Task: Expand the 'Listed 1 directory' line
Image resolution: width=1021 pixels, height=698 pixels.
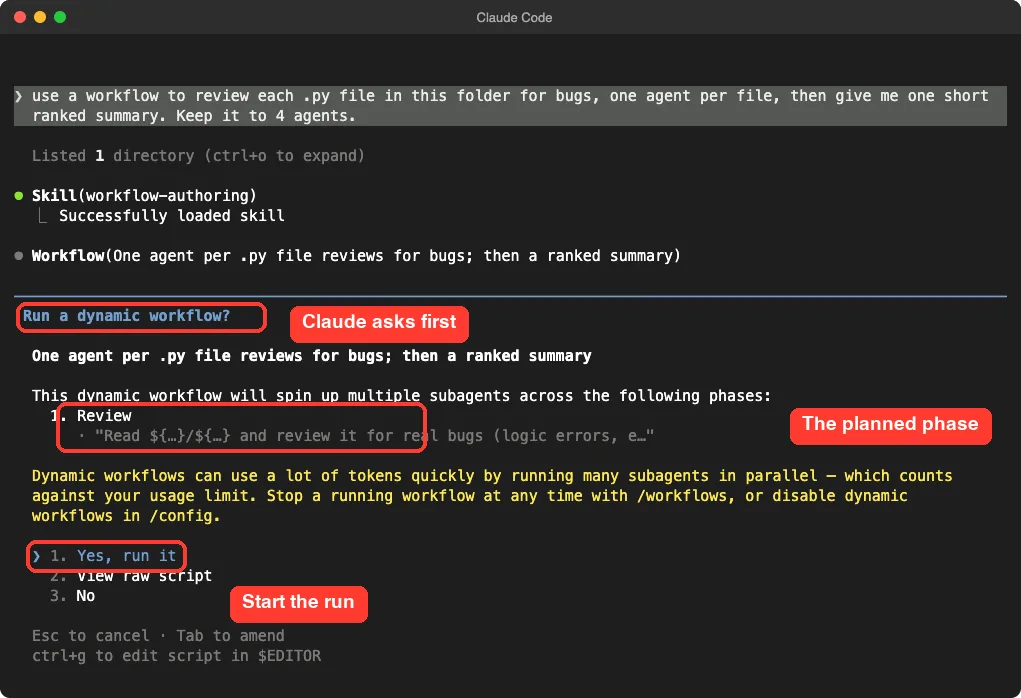Action: pyautogui.click(x=198, y=156)
